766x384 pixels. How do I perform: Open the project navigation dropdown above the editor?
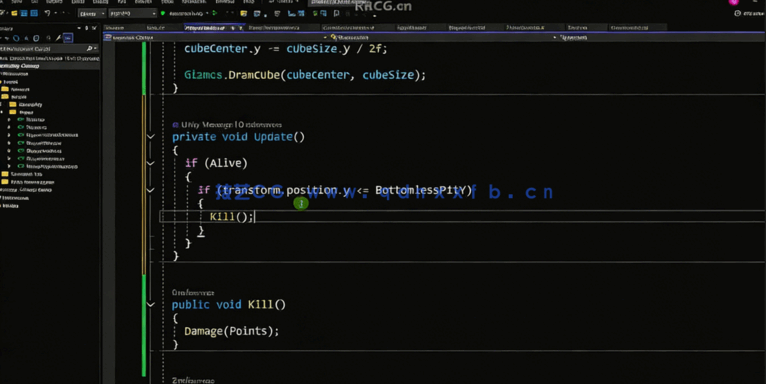215,37
